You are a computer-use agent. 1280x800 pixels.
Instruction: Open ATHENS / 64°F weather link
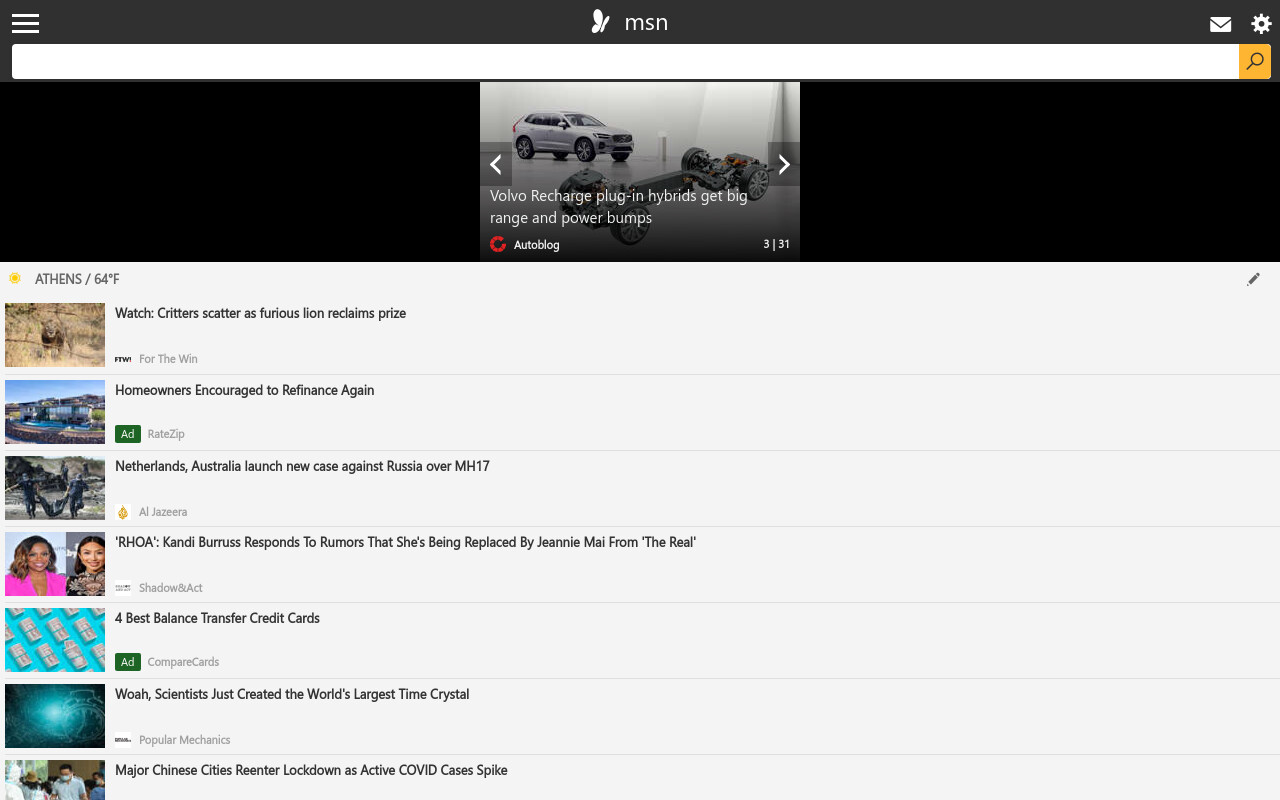tap(77, 279)
